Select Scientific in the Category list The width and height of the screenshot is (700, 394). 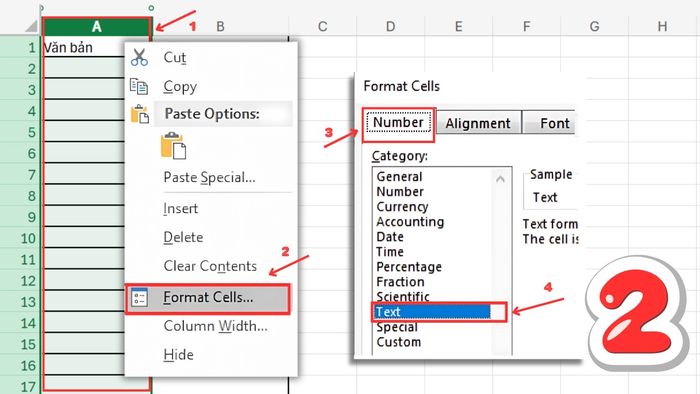[403, 297]
